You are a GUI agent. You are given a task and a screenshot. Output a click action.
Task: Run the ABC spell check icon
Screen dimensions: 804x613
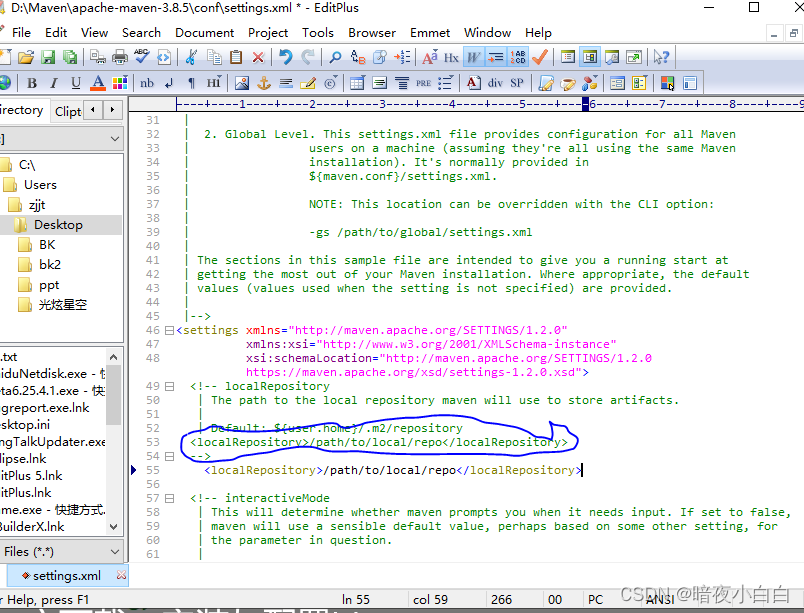point(142,57)
